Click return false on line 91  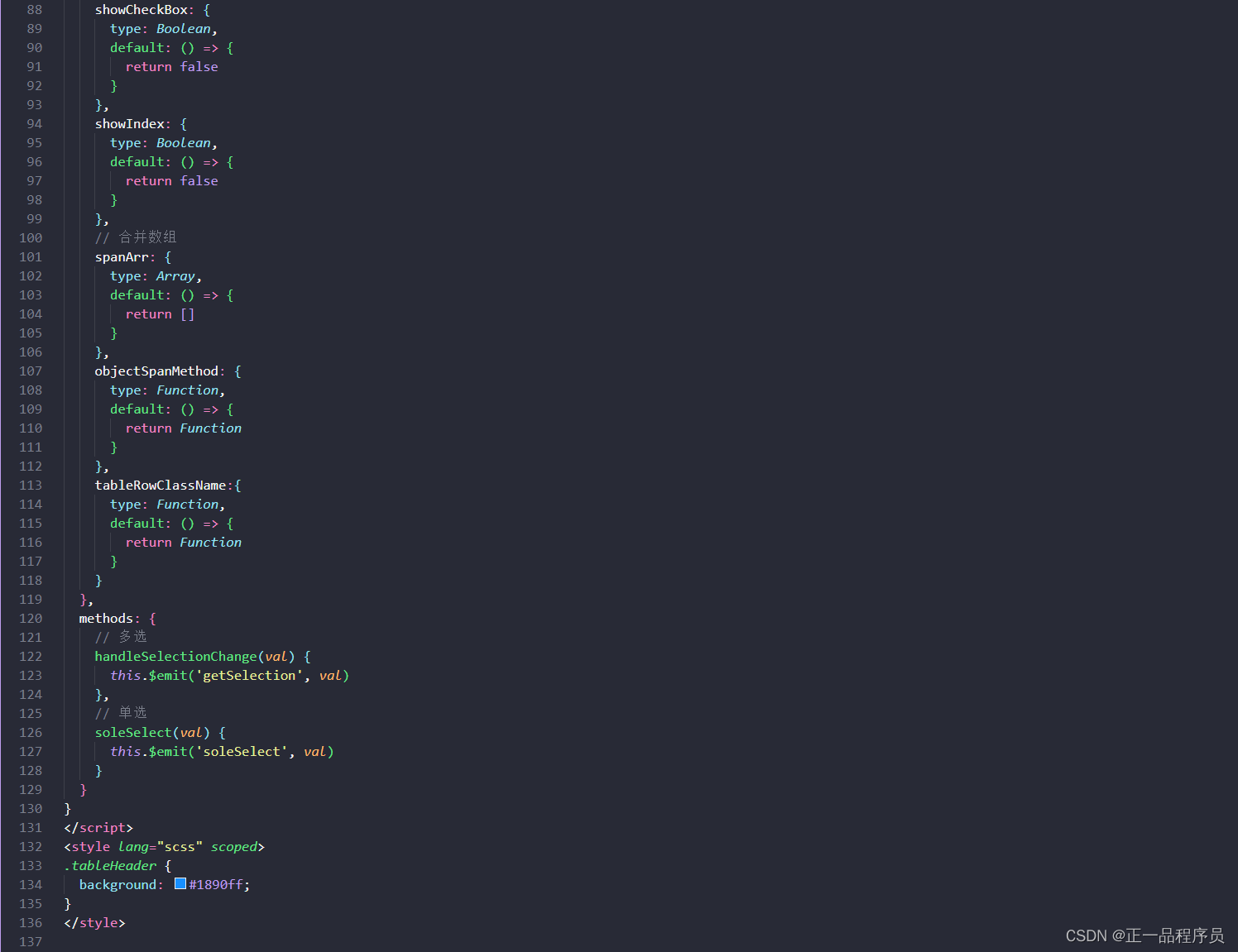tap(172, 67)
